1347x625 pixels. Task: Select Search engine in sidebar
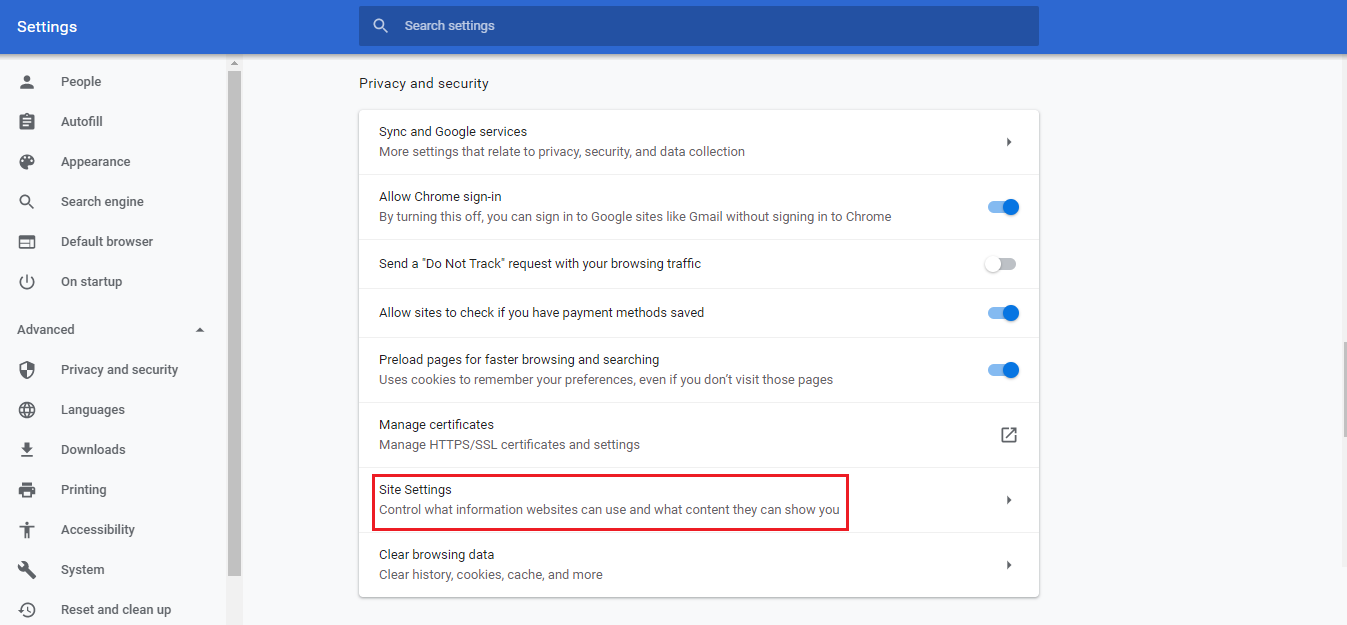coord(102,202)
